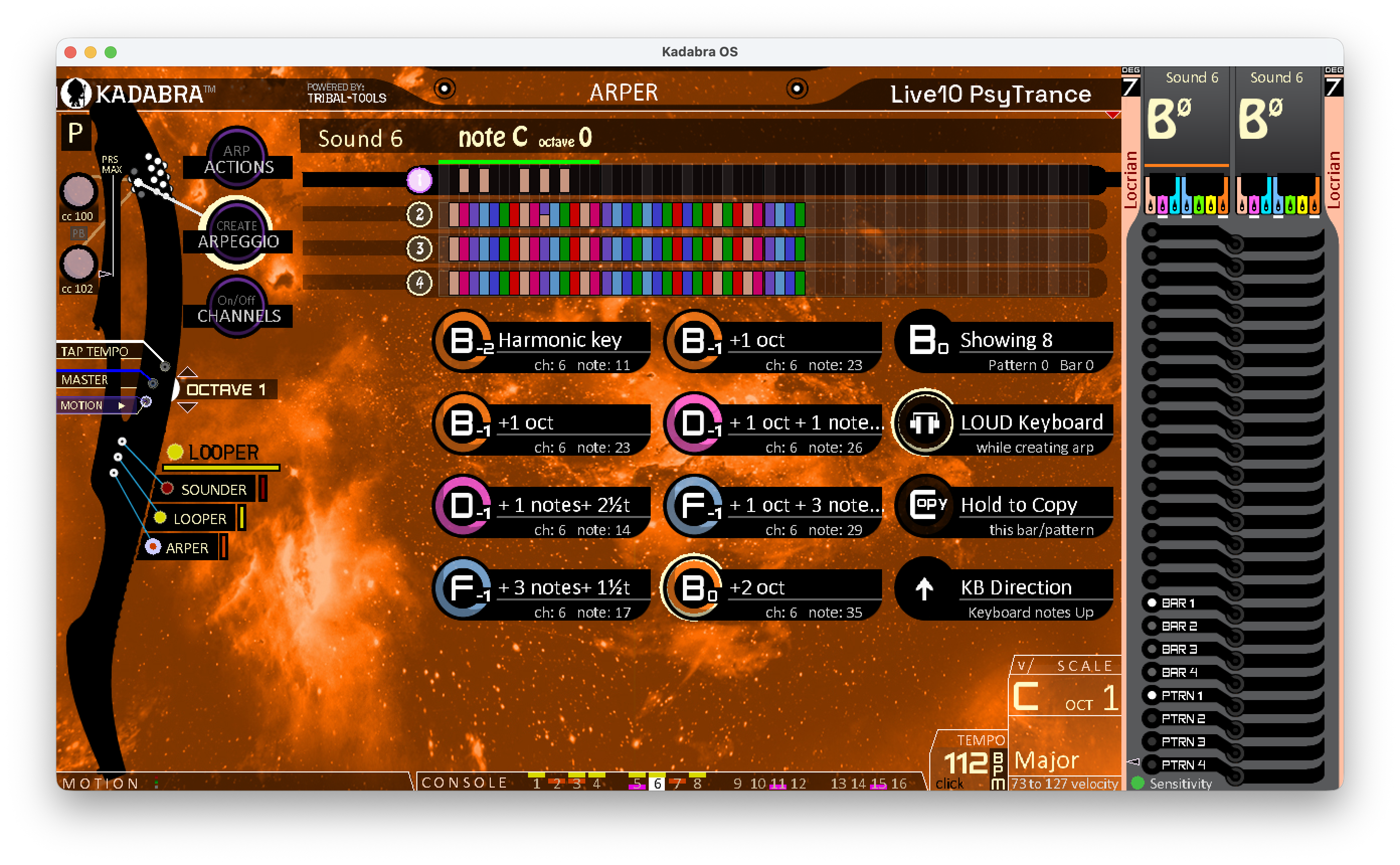Click the Kadabra skull logo icon
This screenshot has height=865, width=1400.
point(76,93)
